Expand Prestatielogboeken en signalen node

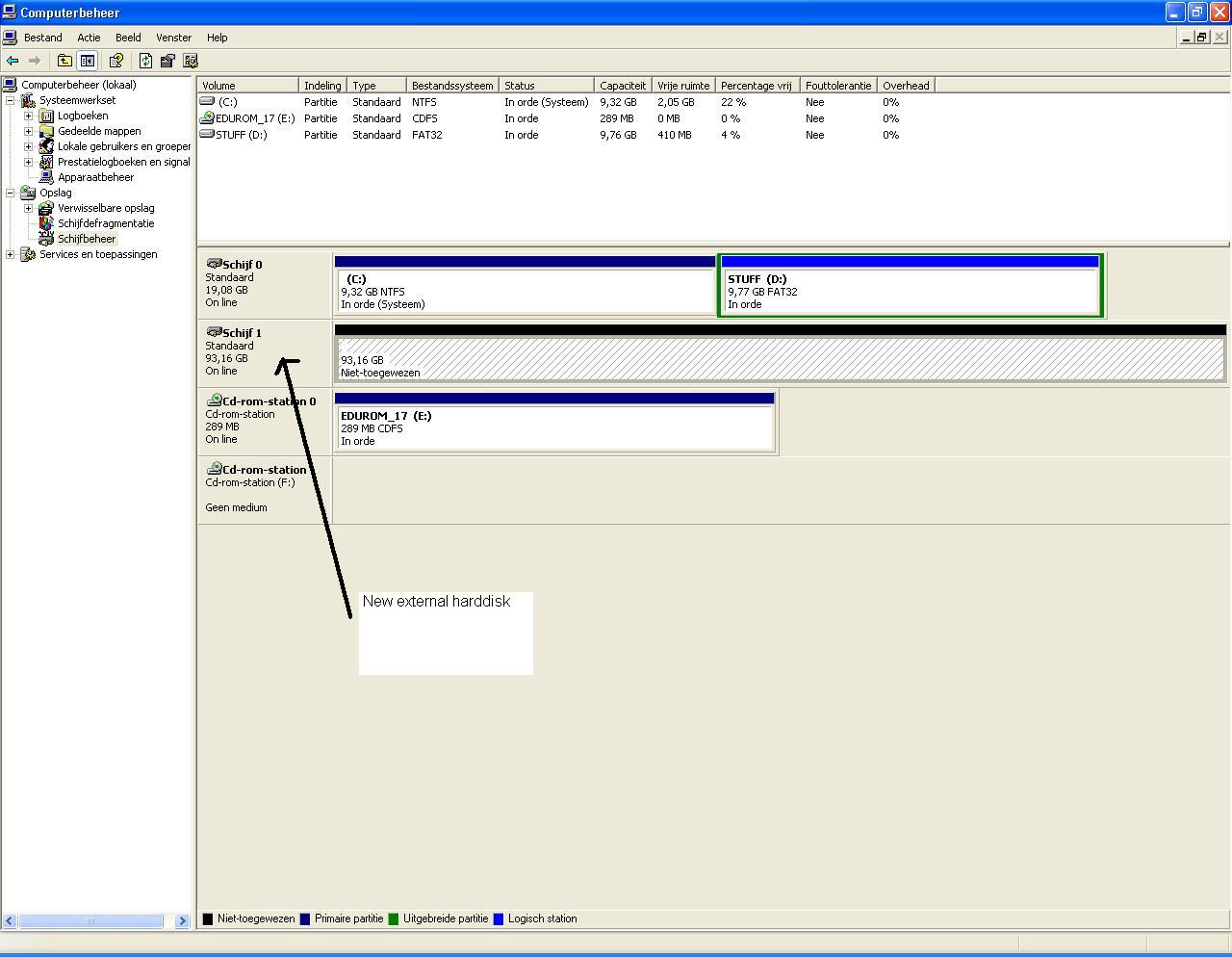[29, 162]
